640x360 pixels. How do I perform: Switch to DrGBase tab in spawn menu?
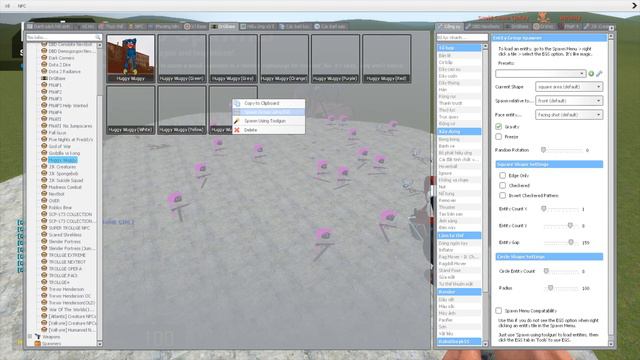(x=223, y=27)
